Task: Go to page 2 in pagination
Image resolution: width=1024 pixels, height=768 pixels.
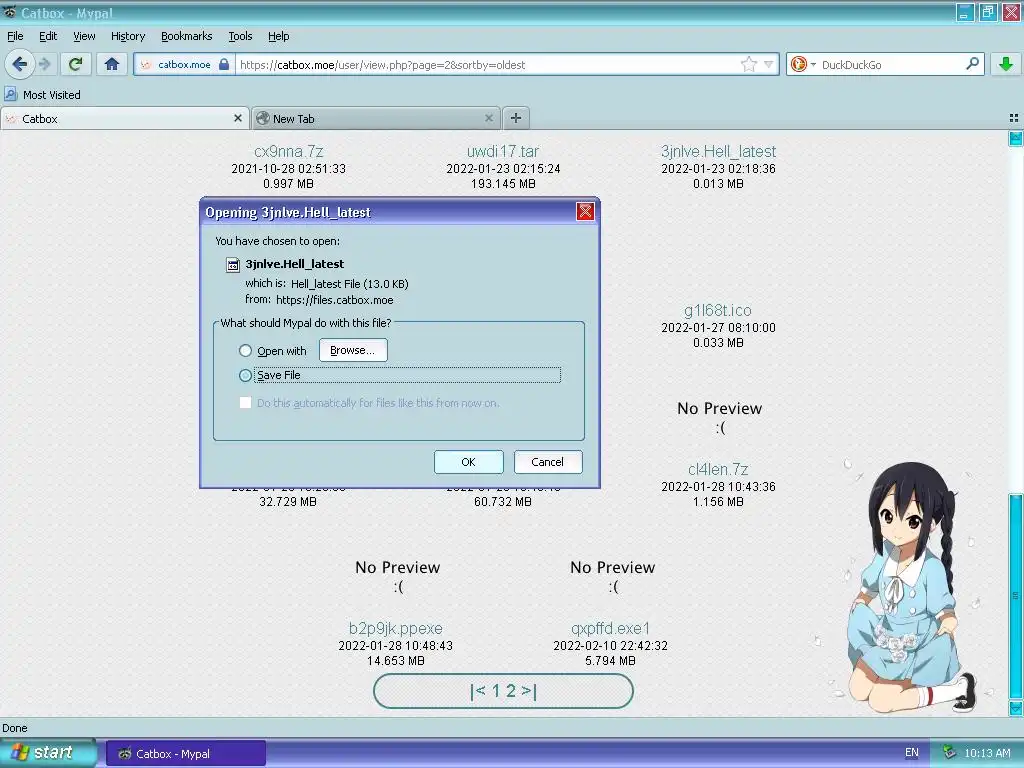Action: pos(511,691)
